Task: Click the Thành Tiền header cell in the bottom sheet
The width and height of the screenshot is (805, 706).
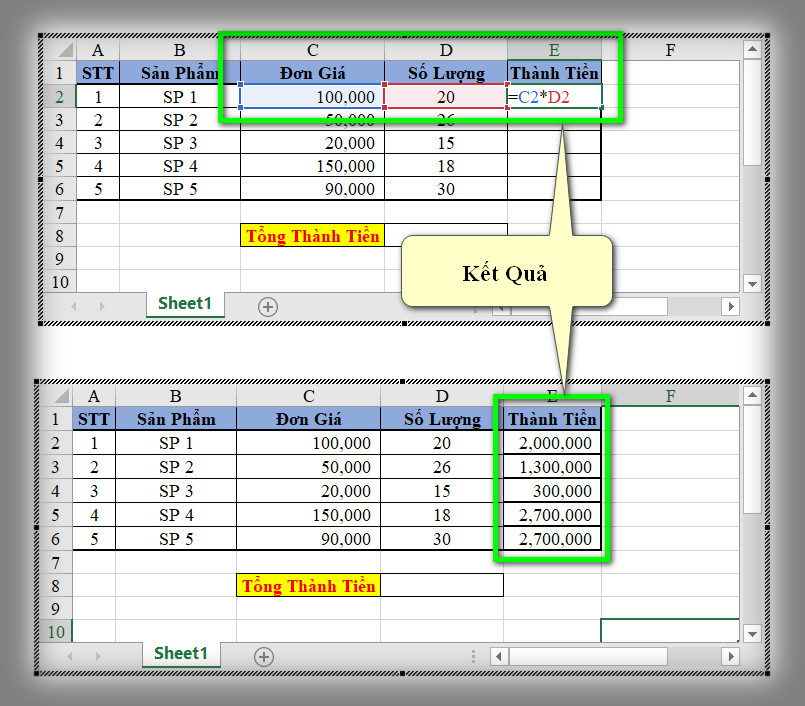Action: (552, 419)
